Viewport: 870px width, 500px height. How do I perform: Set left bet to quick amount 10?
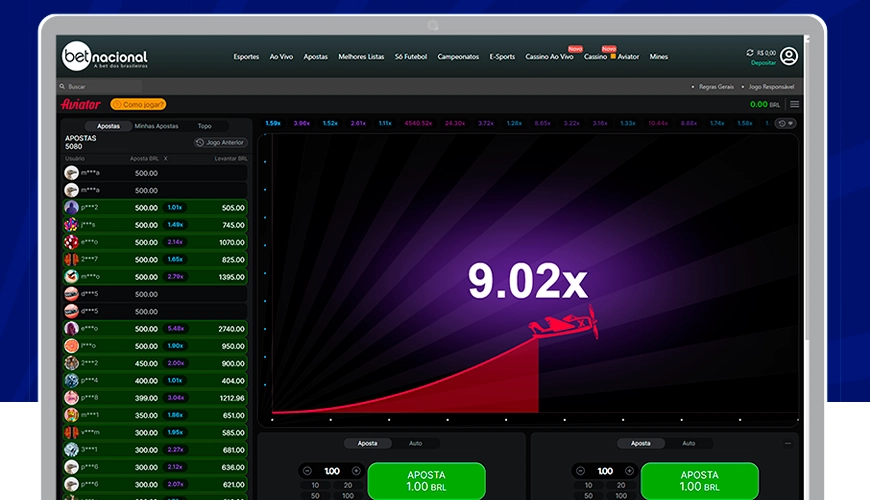pos(315,485)
